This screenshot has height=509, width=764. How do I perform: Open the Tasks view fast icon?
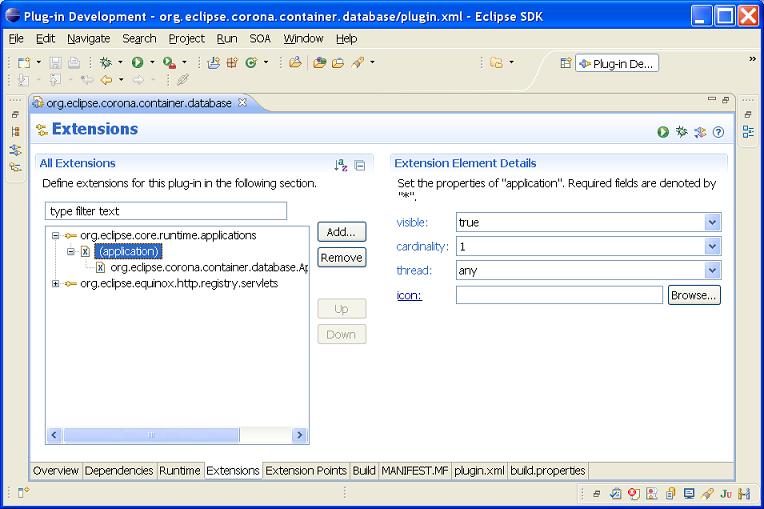click(x=615, y=494)
